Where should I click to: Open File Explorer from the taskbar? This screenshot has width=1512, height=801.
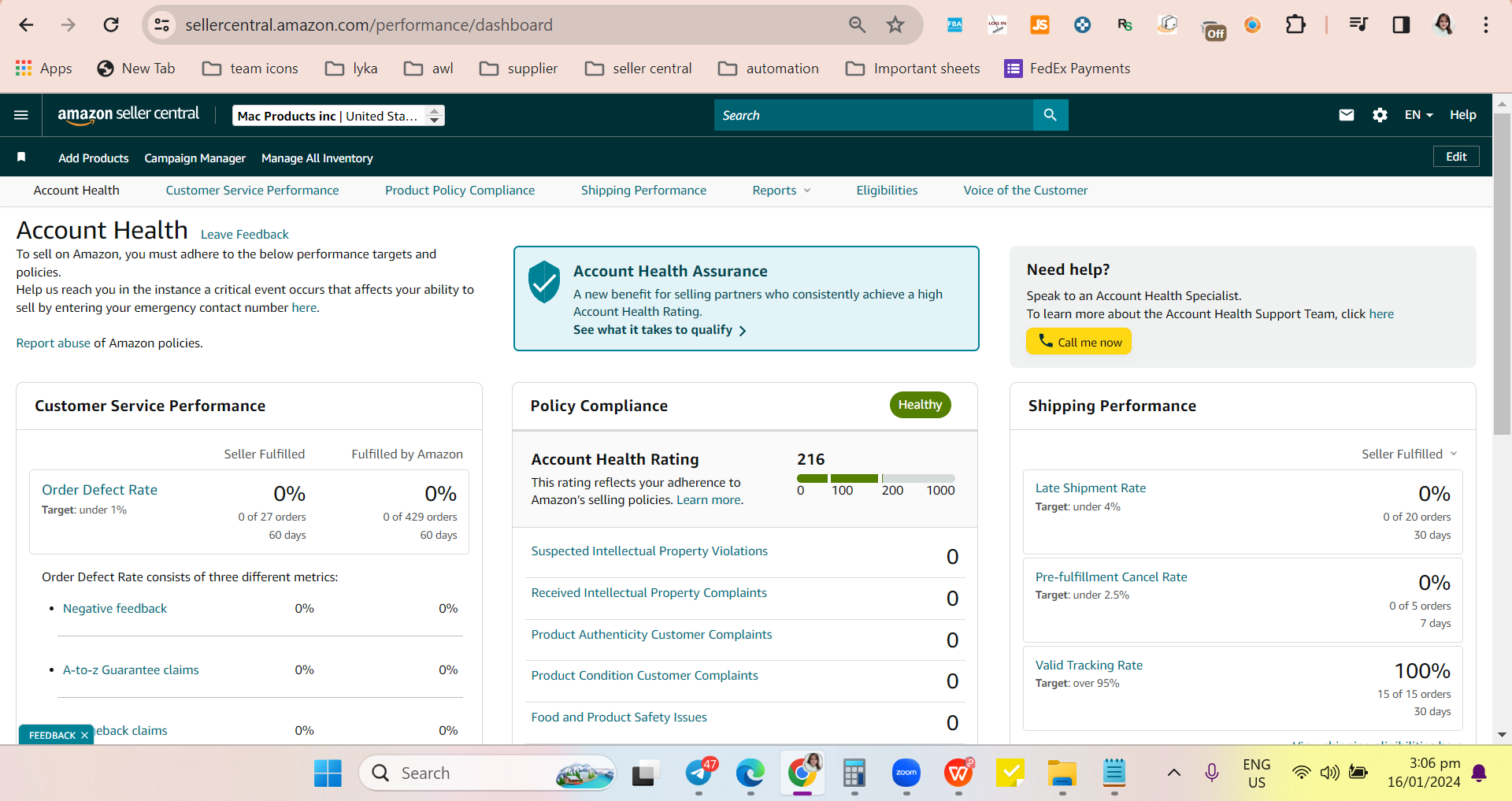(1062, 773)
